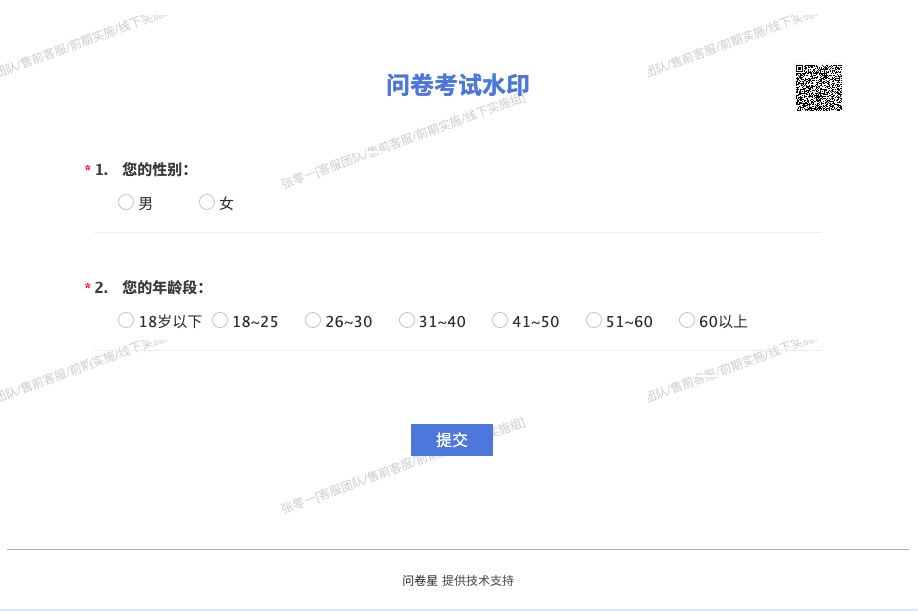Image resolution: width=918 pixels, height=611 pixels.
Task: Choose the 41~50 age option
Action: click(500, 321)
